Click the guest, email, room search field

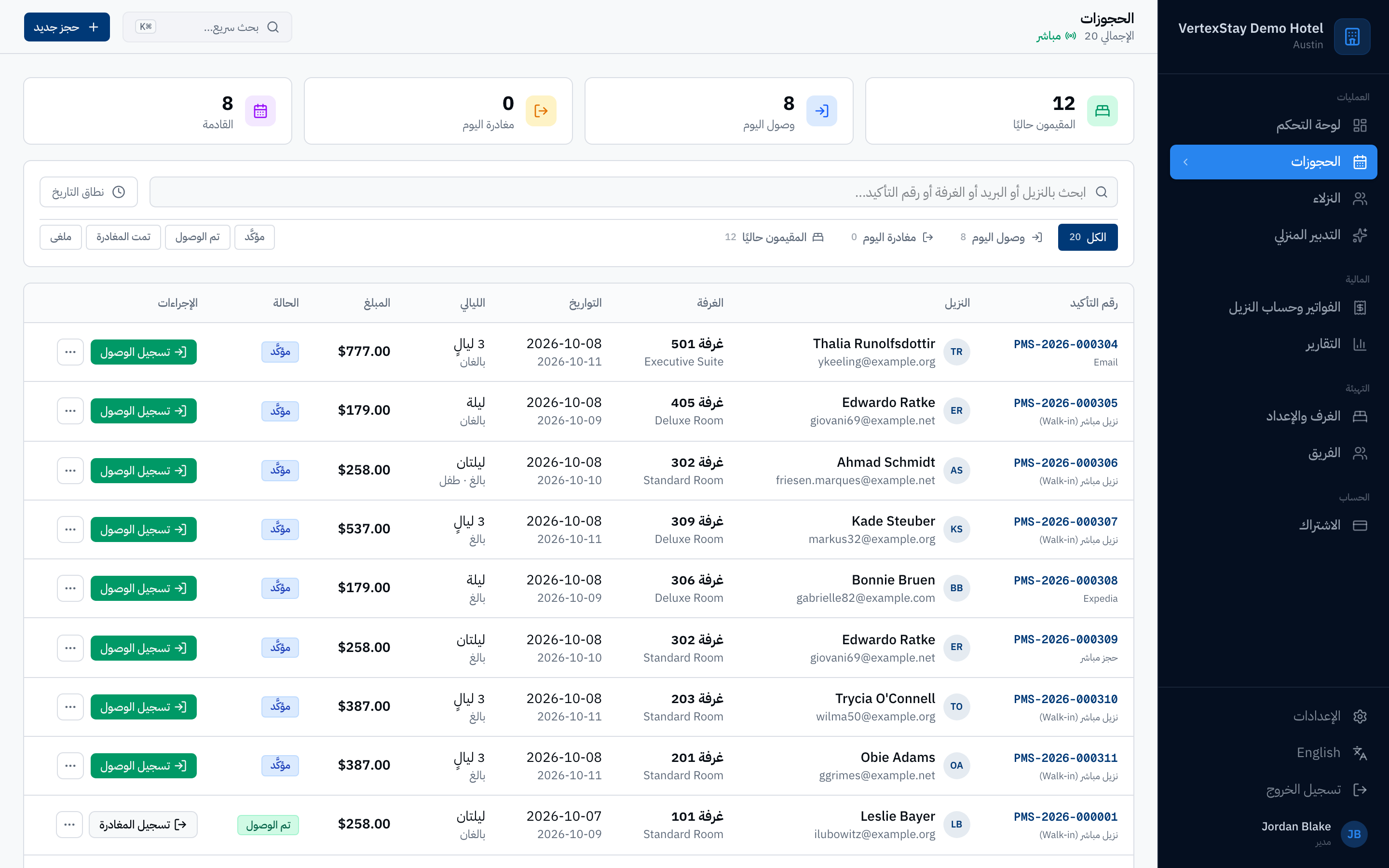pos(633,192)
